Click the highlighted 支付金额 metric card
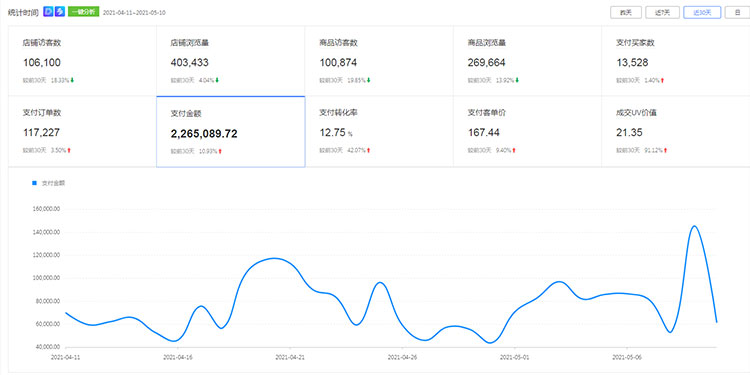Image resolution: width=750 pixels, height=375 pixels. [231, 132]
